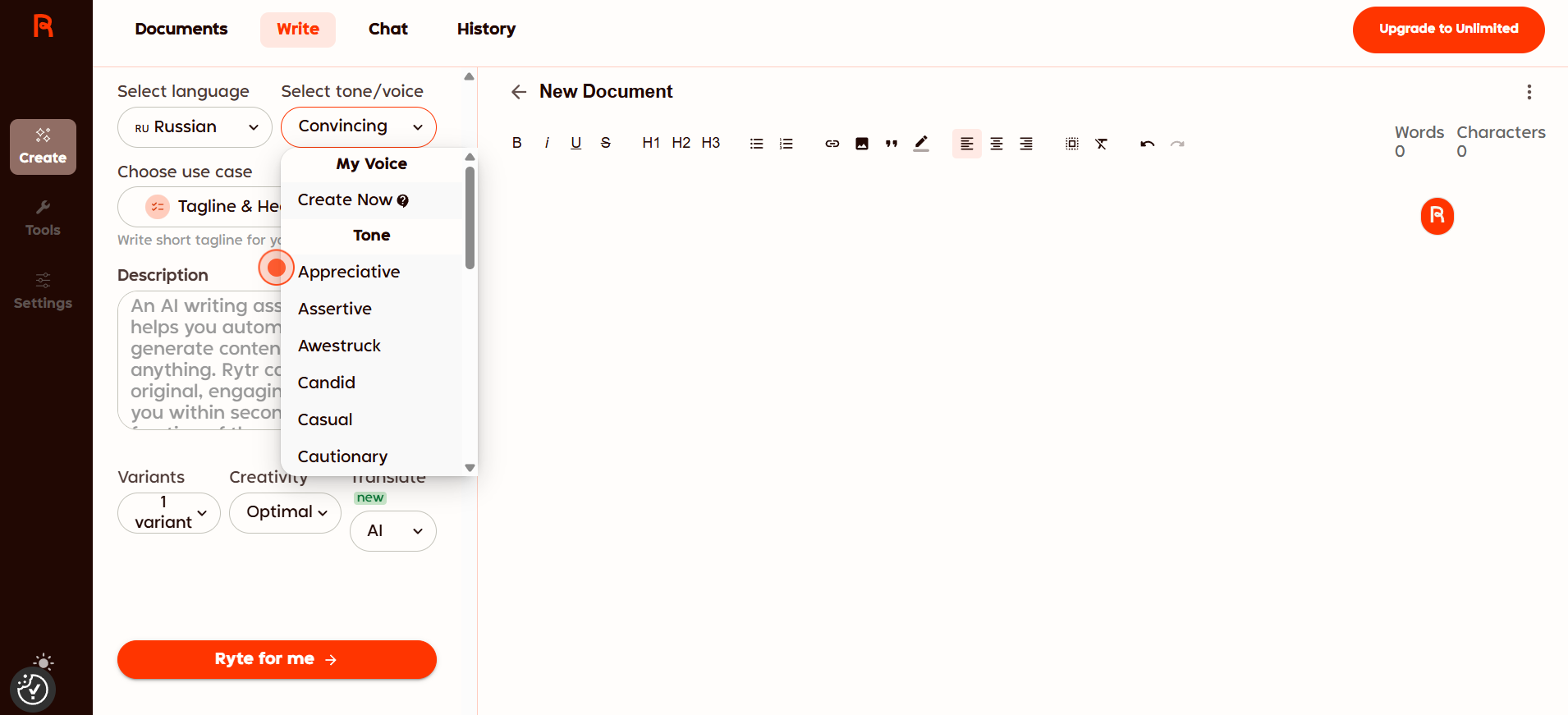
Task: Create a bulleted list
Action: point(756,144)
